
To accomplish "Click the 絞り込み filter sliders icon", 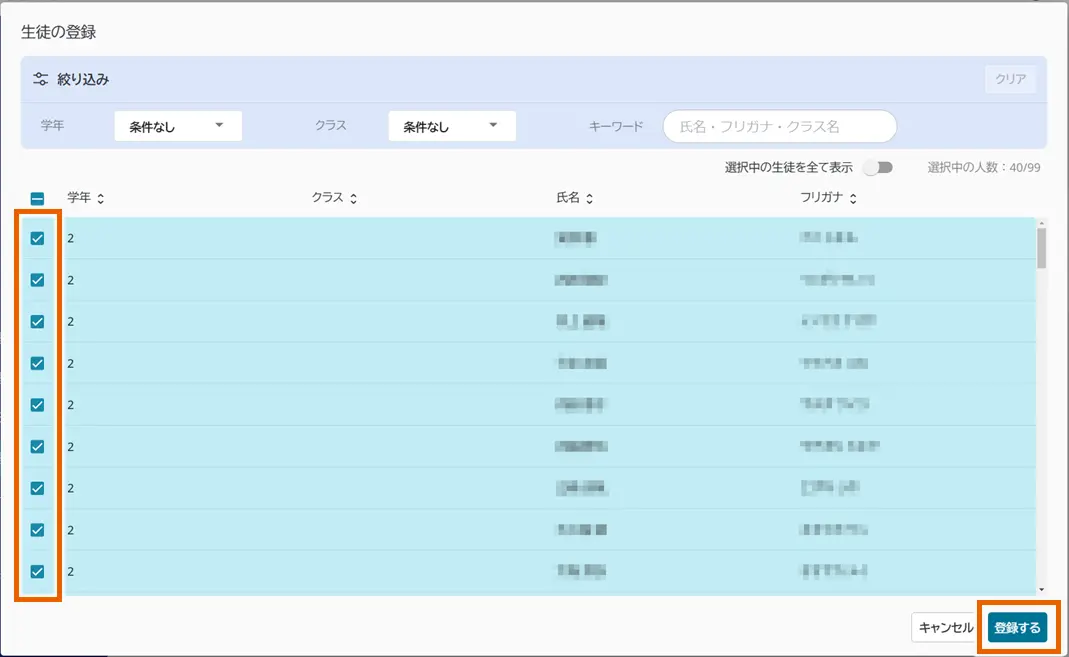I will (x=41, y=78).
